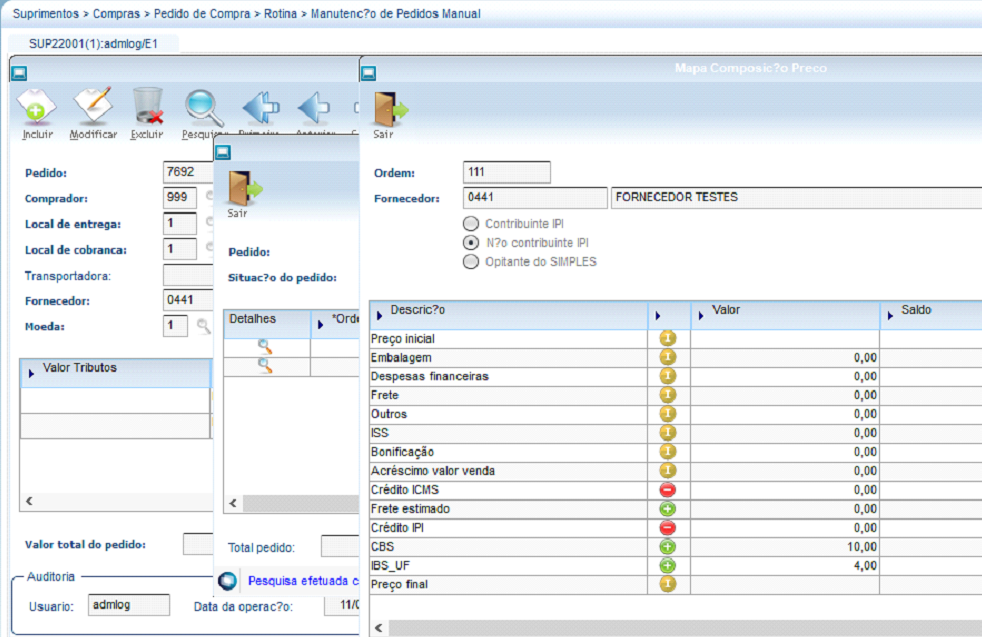Screen dimensions: 982x637
Task: Click the Moeda lookup magnifier
Action: [203, 326]
